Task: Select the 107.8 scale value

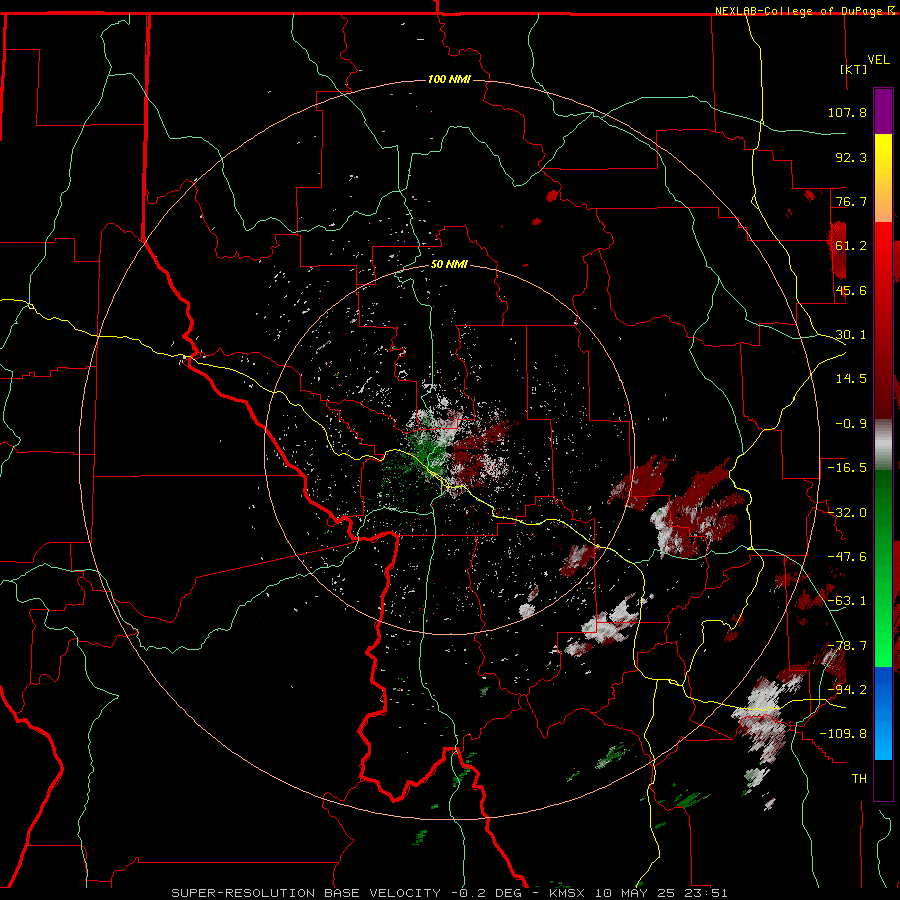Action: (x=847, y=112)
